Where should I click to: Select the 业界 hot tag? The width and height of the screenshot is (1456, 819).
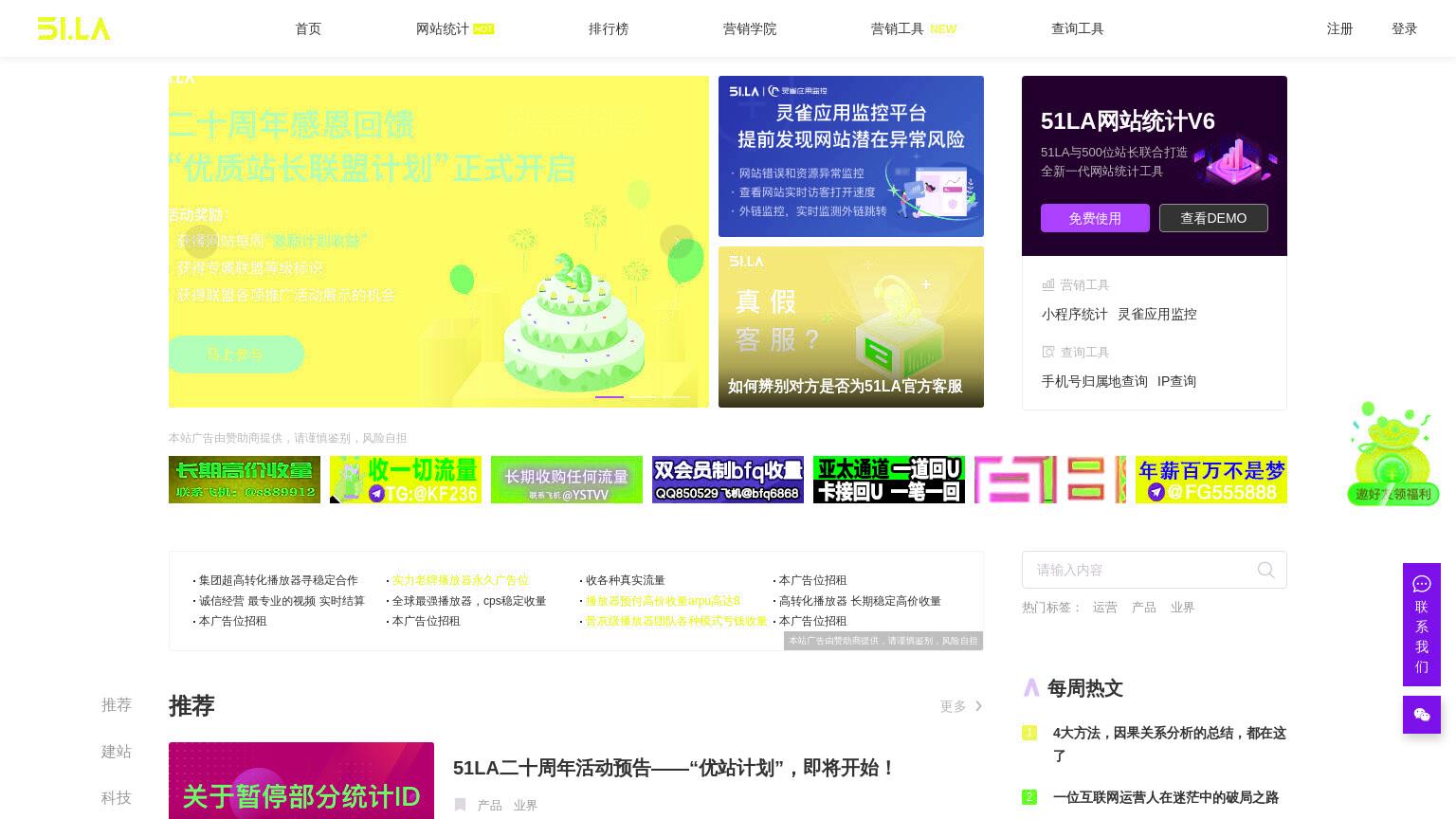point(1182,607)
